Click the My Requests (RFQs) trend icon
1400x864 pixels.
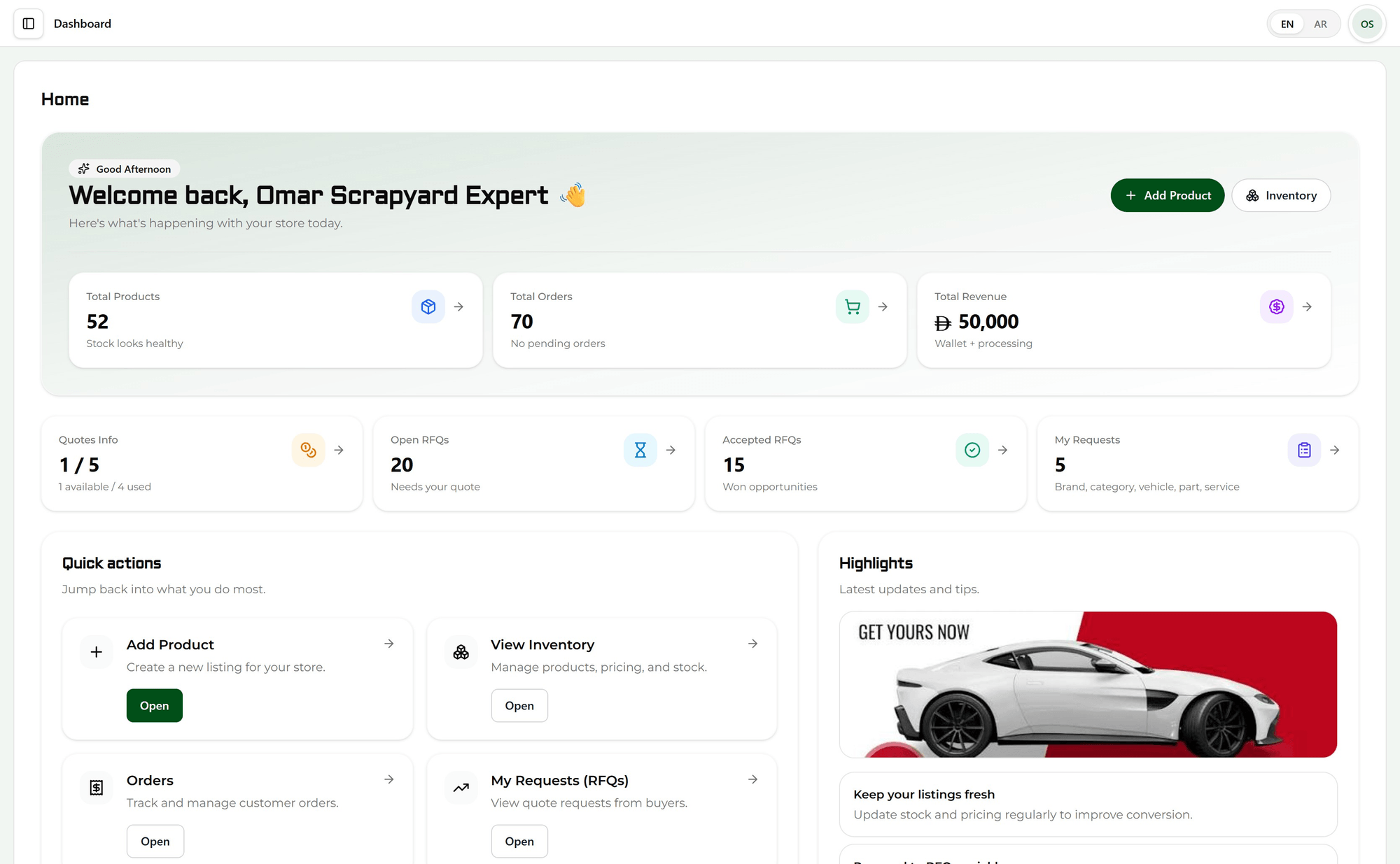click(461, 788)
